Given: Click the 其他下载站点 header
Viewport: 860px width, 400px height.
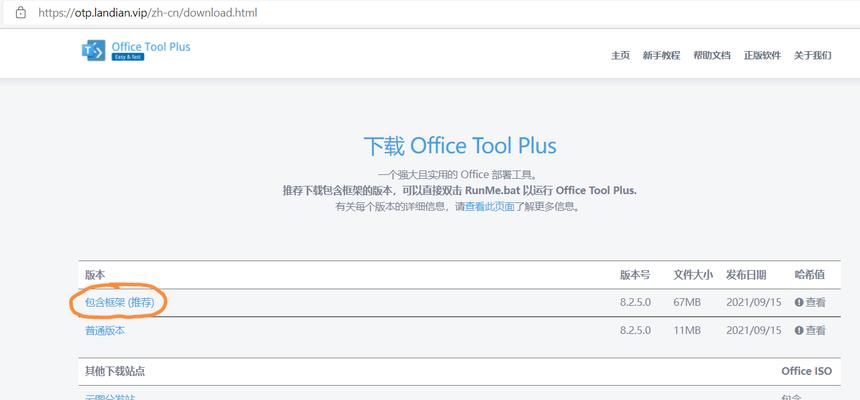Looking at the screenshot, I should click(x=115, y=371).
